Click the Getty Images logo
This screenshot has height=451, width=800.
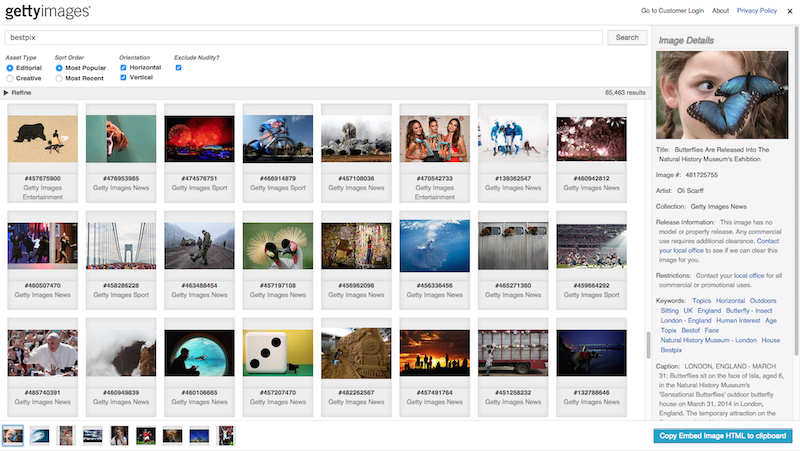click(46, 12)
